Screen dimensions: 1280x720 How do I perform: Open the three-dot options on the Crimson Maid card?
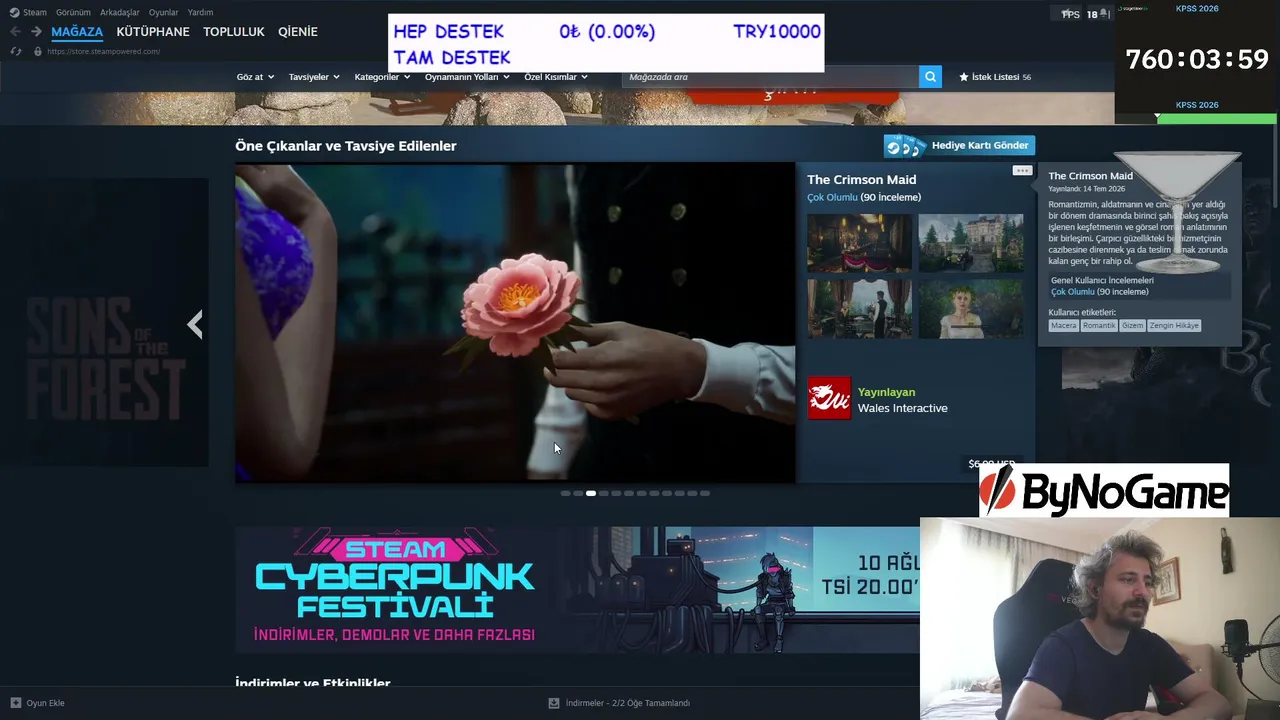point(1022,171)
